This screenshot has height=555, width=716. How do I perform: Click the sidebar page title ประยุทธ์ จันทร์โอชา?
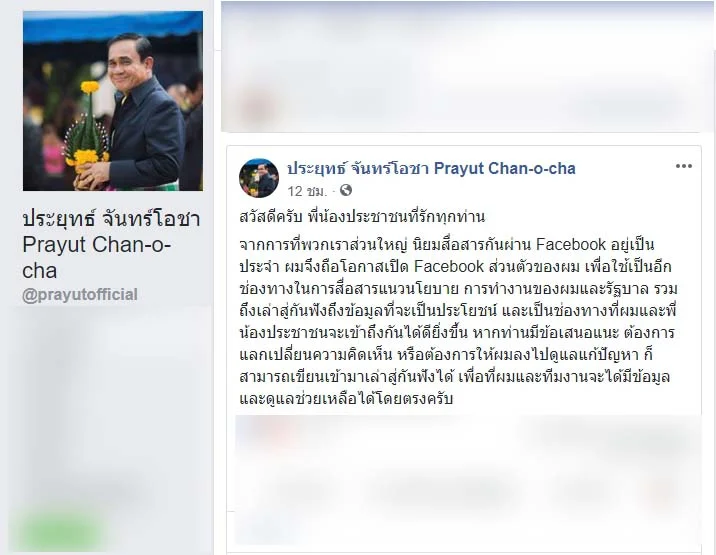tap(111, 218)
